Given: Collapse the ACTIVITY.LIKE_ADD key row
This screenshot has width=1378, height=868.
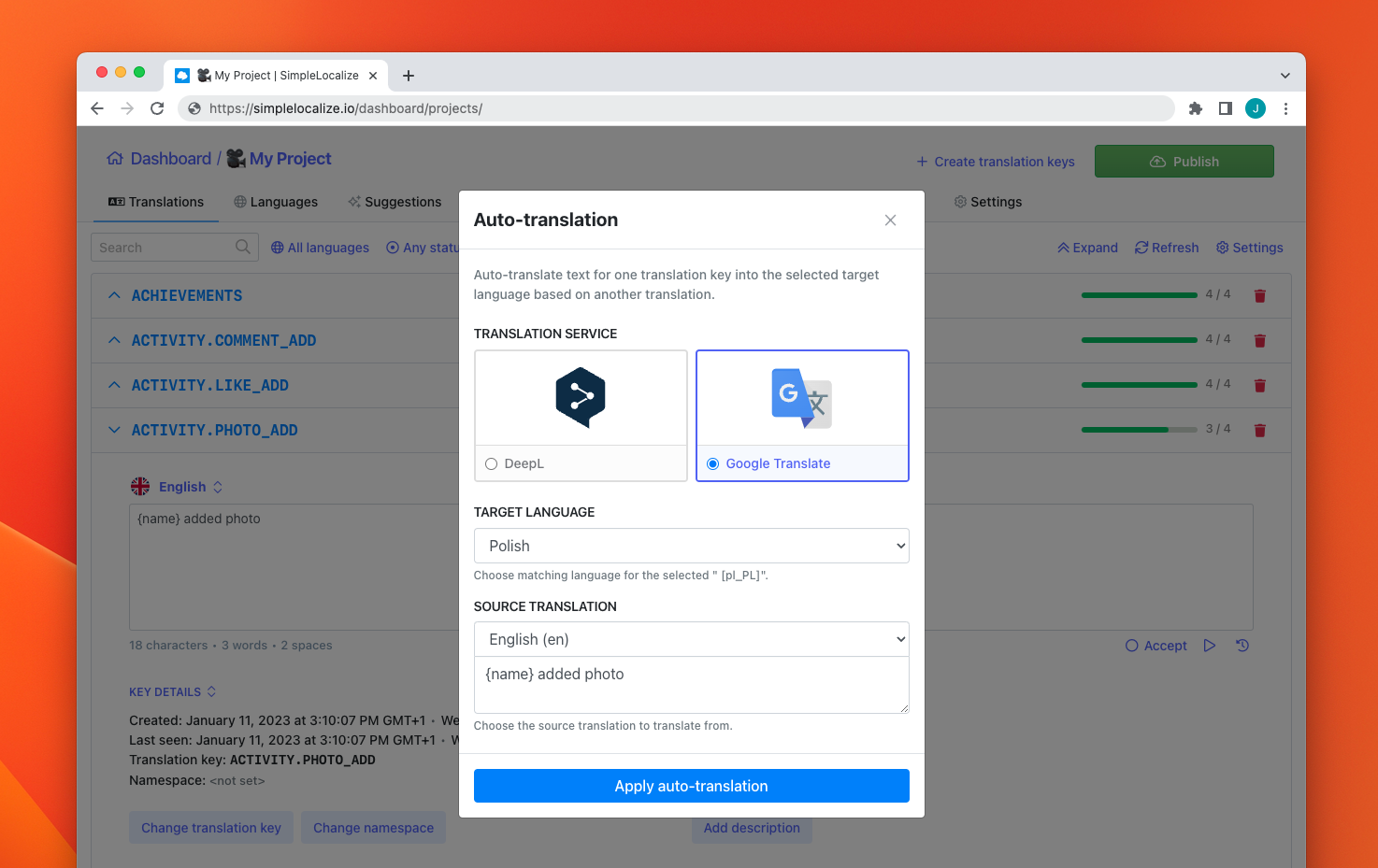Looking at the screenshot, I should [114, 385].
